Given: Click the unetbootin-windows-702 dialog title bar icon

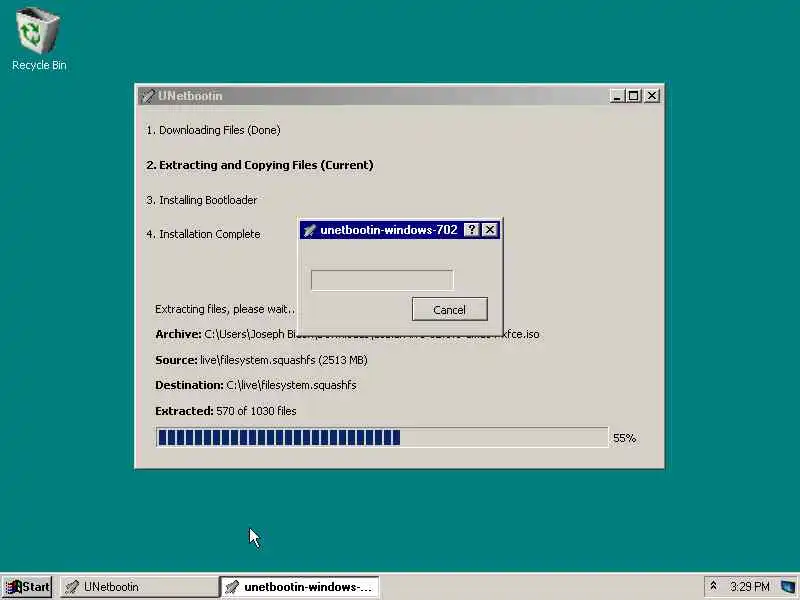Looking at the screenshot, I should pyautogui.click(x=309, y=230).
